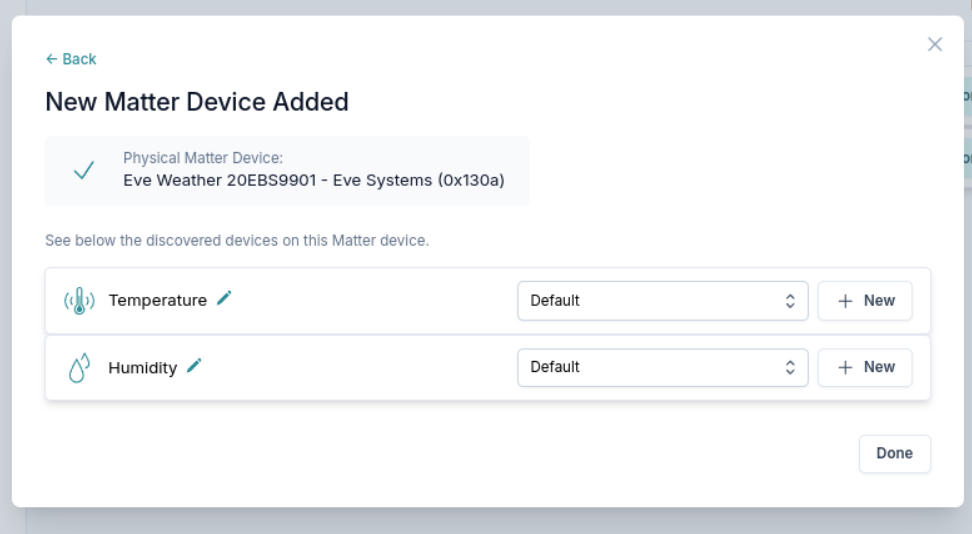Click the Temperature device label
972x534 pixels.
coord(158,300)
